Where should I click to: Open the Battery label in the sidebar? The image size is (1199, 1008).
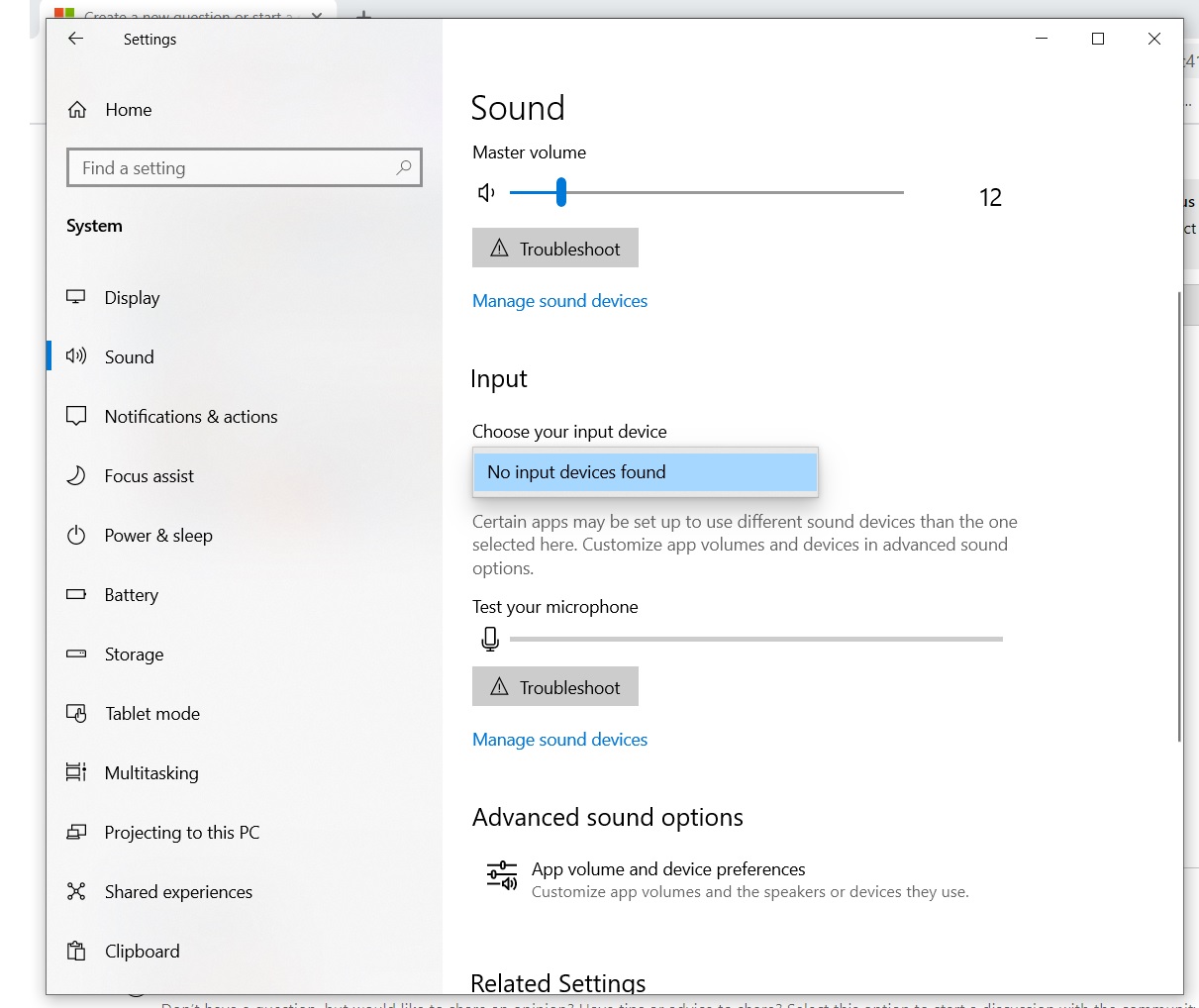pos(132,594)
